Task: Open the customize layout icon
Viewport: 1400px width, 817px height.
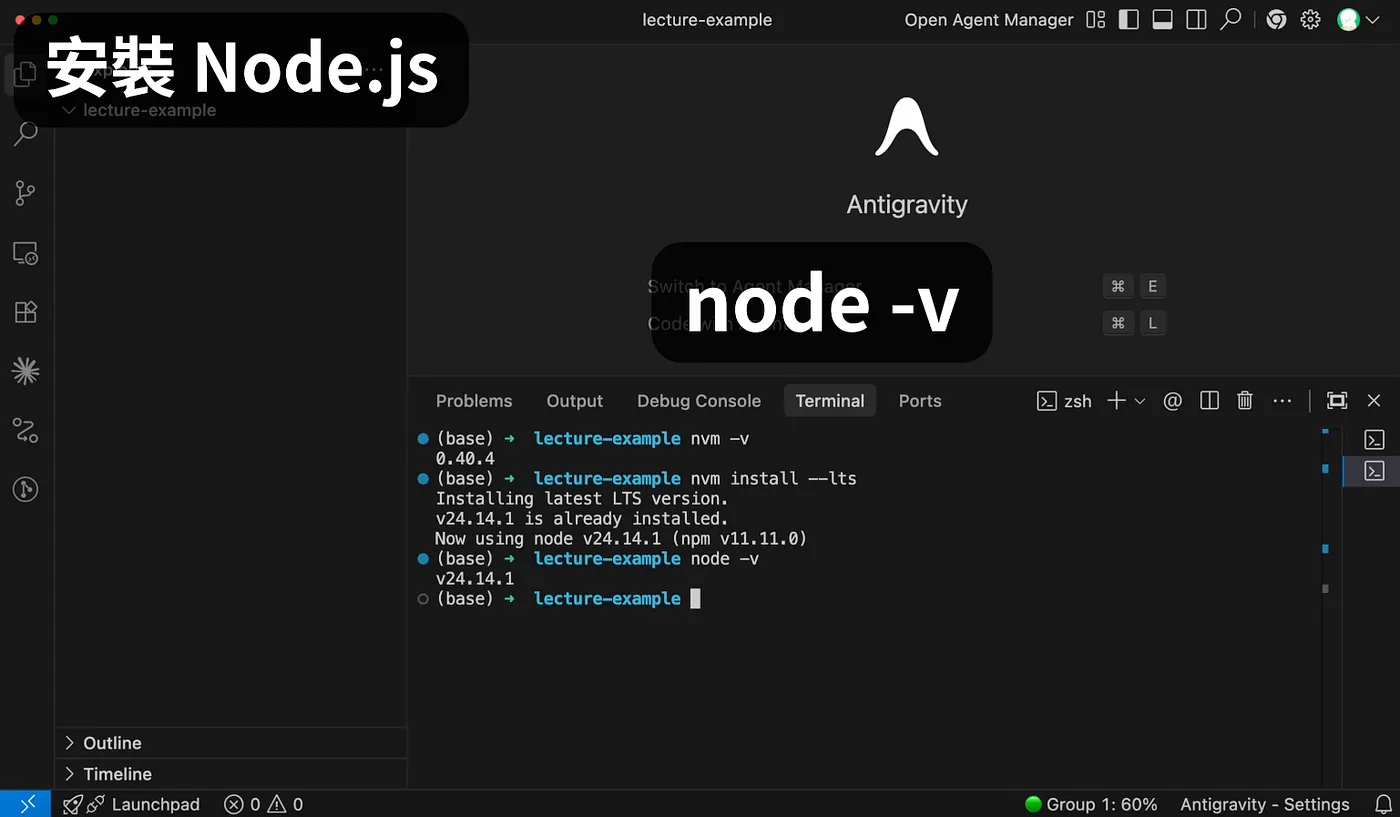Action: click(x=1096, y=20)
